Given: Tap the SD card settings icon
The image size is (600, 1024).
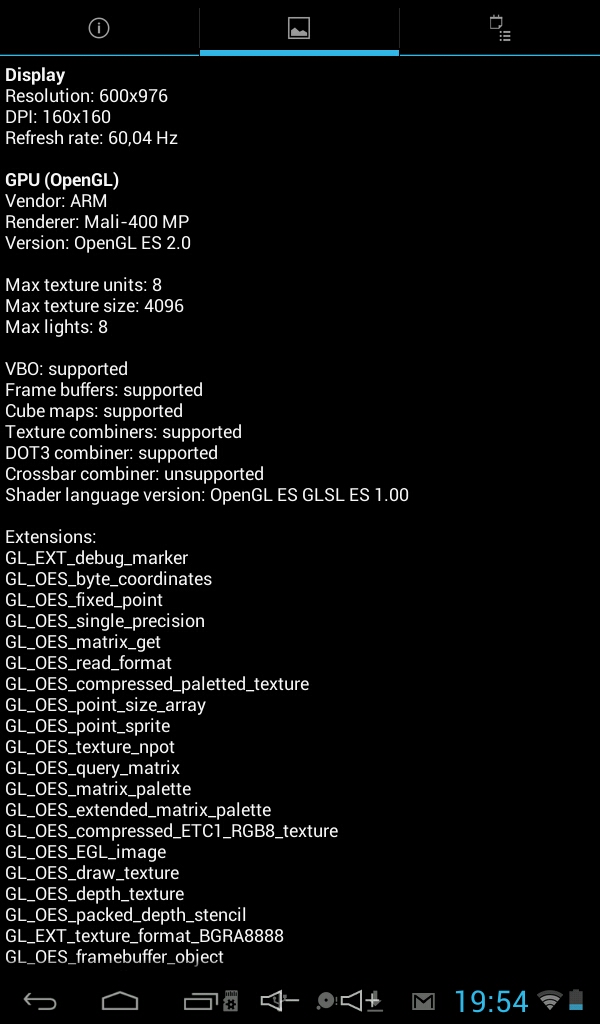Looking at the screenshot, I should (230, 1001).
